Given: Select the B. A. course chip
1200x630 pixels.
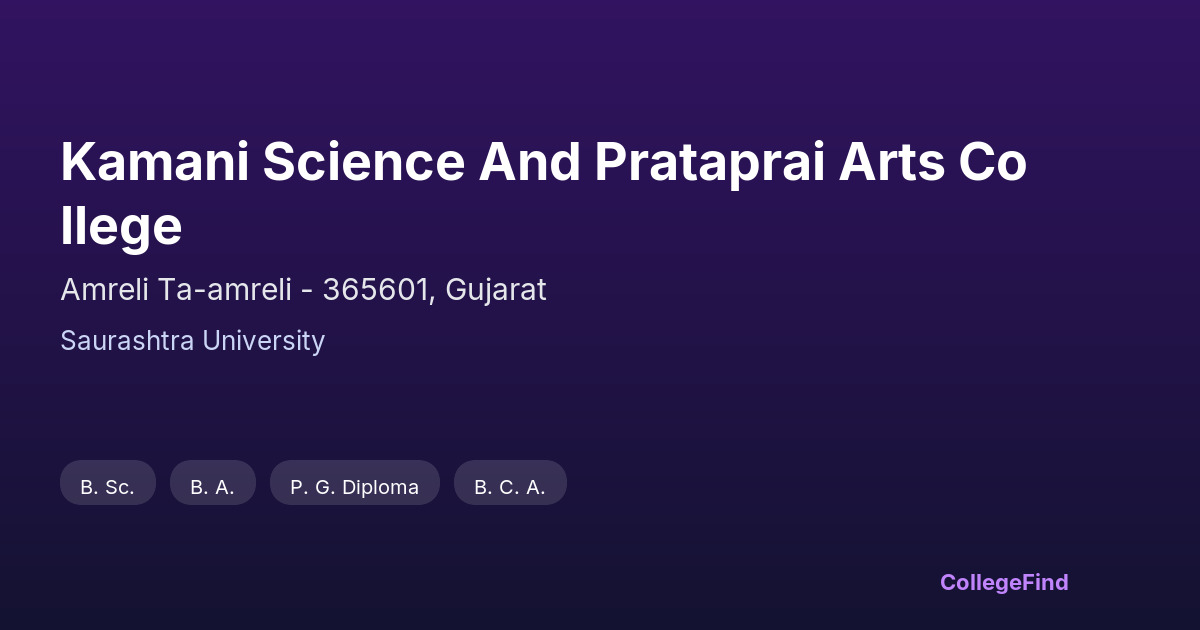Looking at the screenshot, I should (213, 487).
